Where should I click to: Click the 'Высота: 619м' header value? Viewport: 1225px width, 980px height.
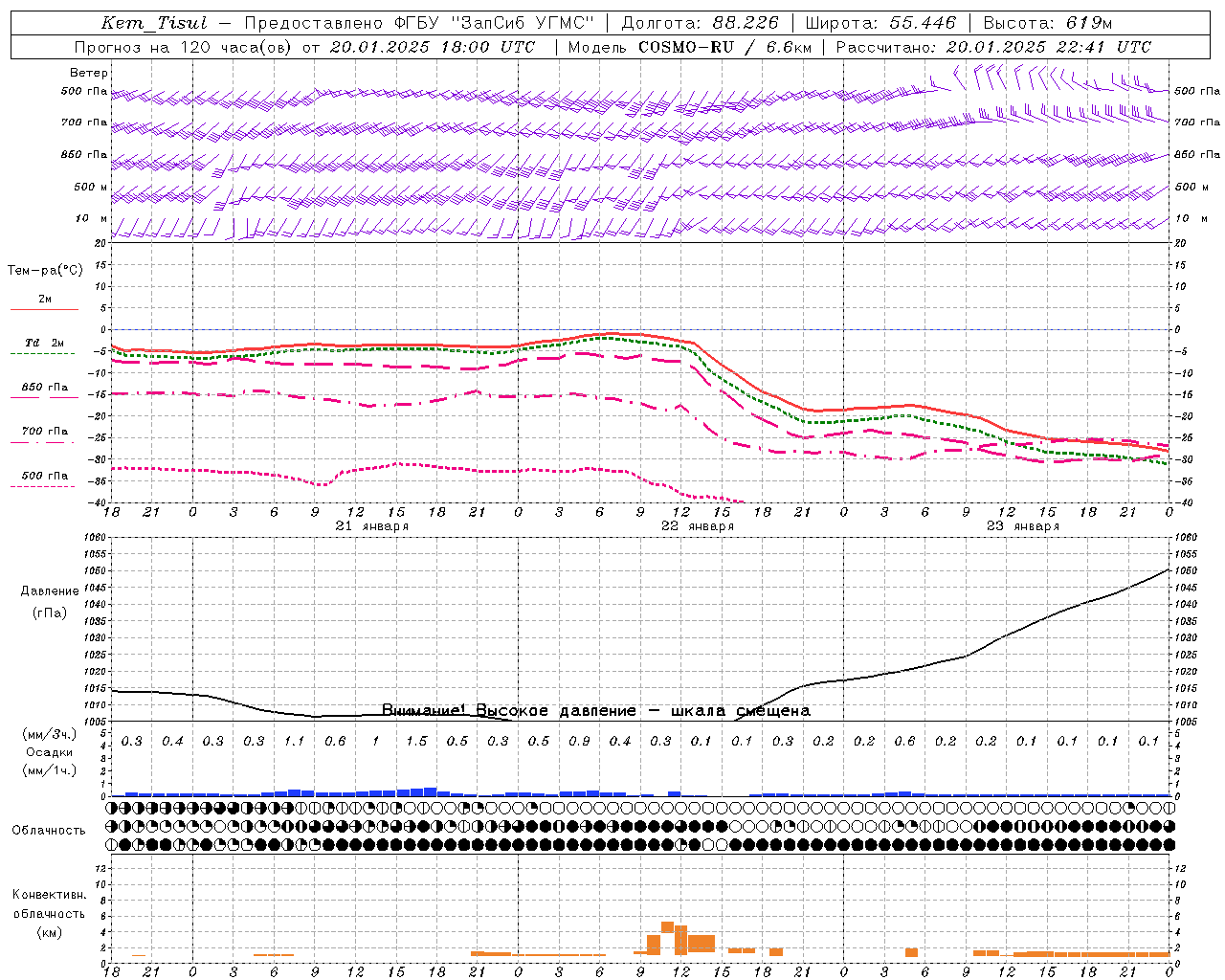pyautogui.click(x=1048, y=23)
